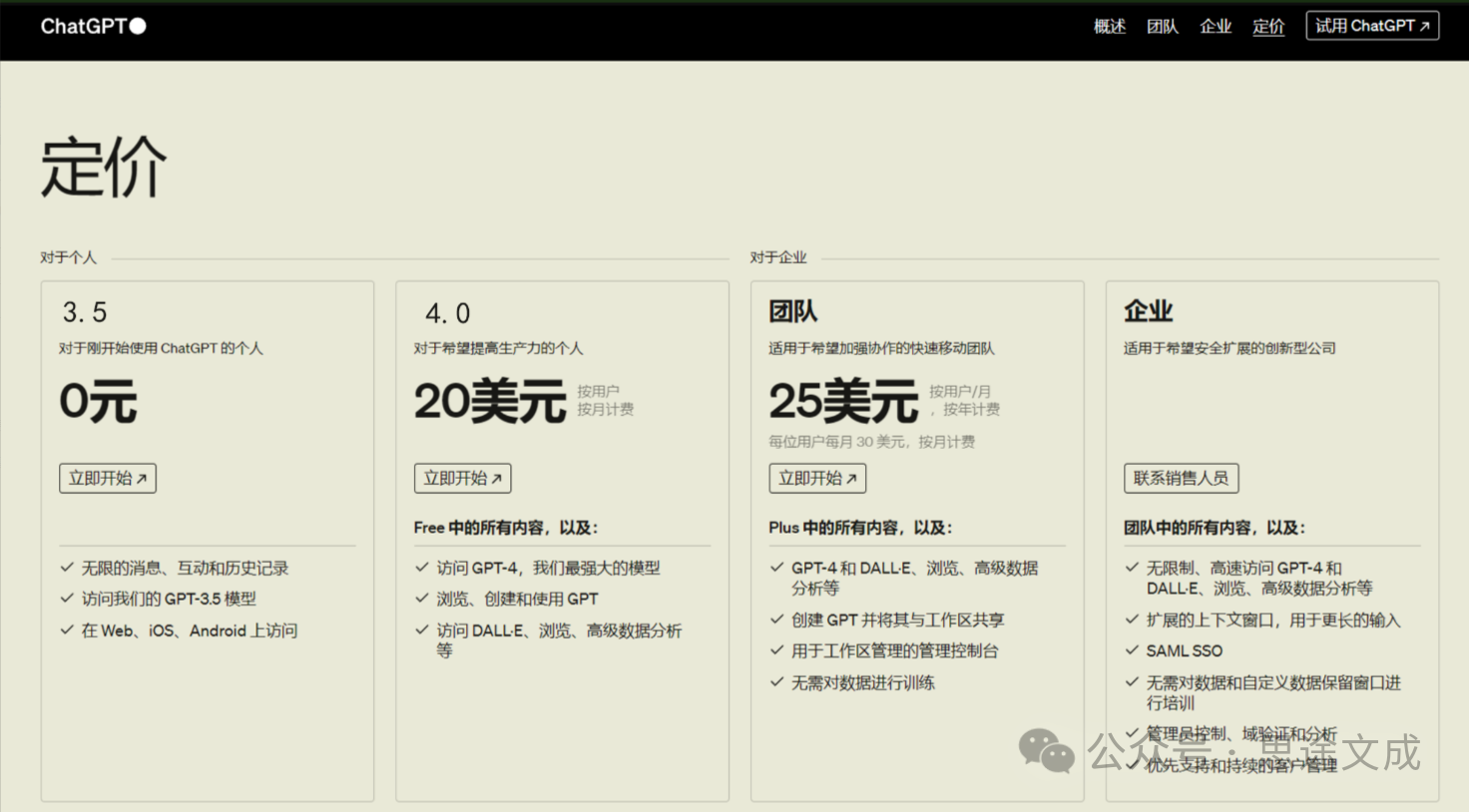
Task: Click 适用于希望安全扩展的创新型公司 description
Action: 1229,348
